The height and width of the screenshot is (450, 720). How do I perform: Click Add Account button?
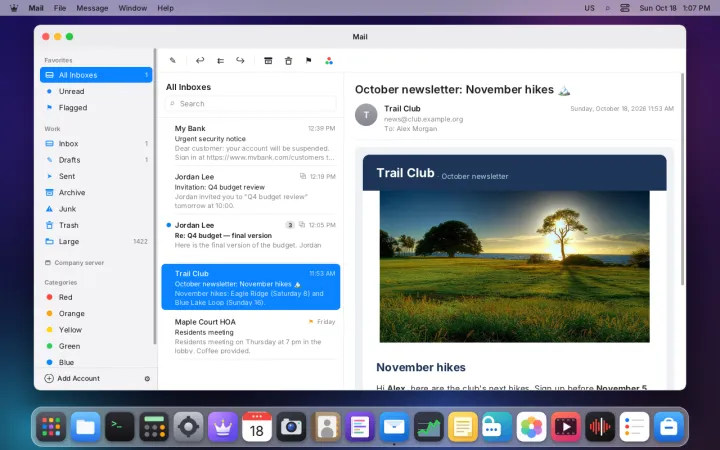pyautogui.click(x=72, y=378)
